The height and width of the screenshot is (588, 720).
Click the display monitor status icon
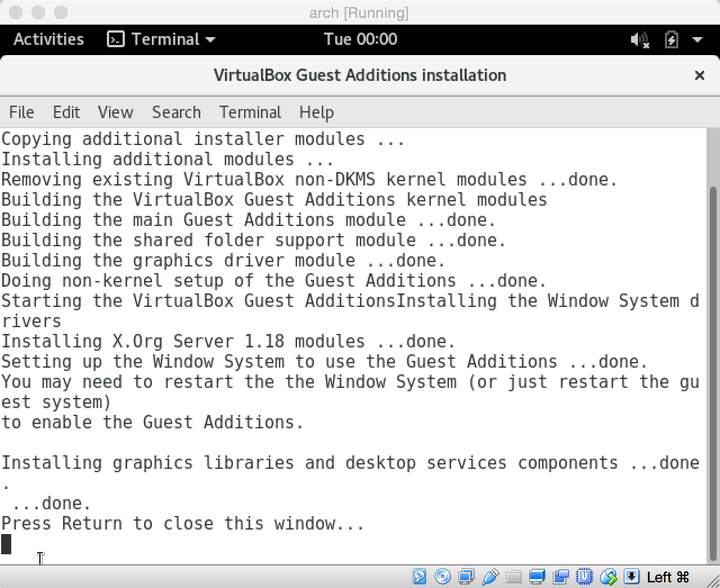click(537, 577)
